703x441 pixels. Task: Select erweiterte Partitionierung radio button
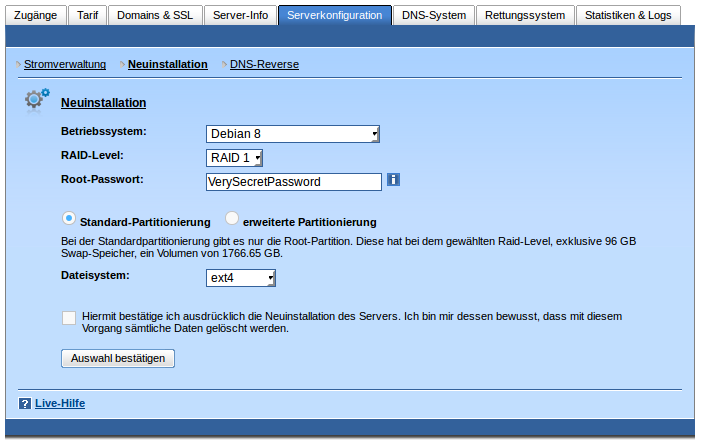[232, 219]
